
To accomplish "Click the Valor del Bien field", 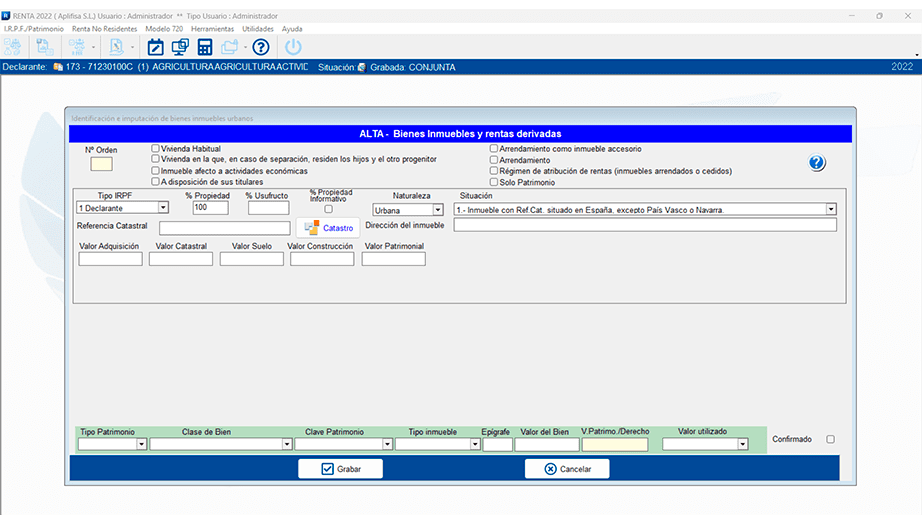I will [x=547, y=445].
